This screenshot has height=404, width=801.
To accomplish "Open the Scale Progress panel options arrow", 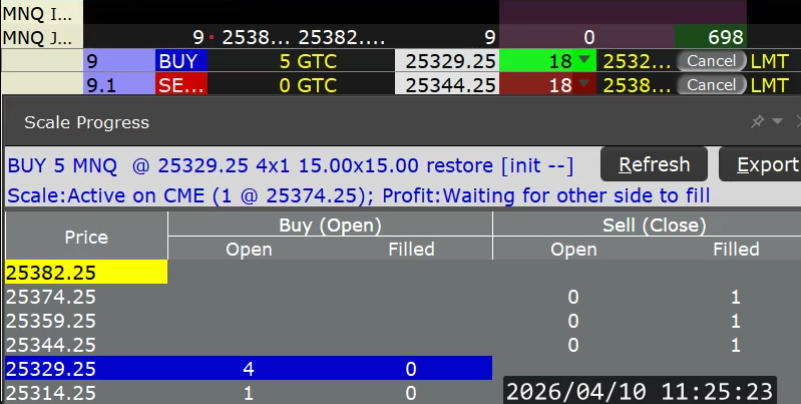I will (776, 122).
